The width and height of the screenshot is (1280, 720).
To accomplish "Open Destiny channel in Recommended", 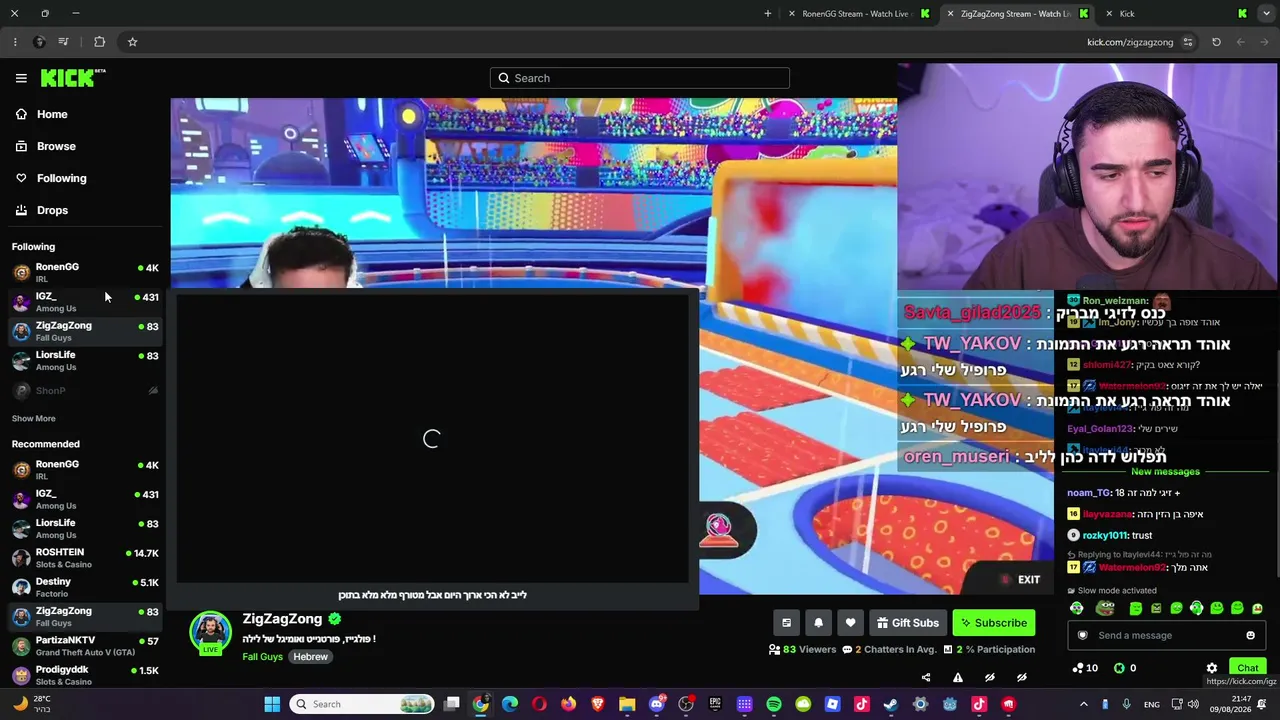I will 85,587.
